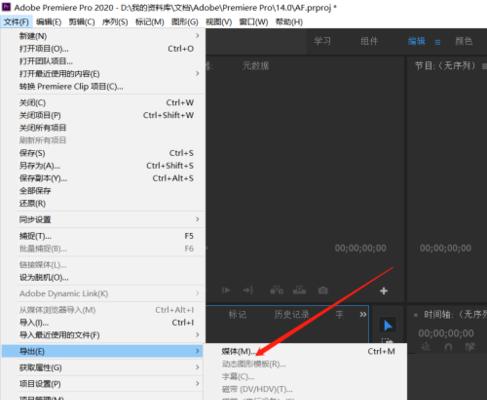Choose 另存为(A)... menu entry
Viewport: 487px width, 400px height.
pyautogui.click(x=103, y=166)
